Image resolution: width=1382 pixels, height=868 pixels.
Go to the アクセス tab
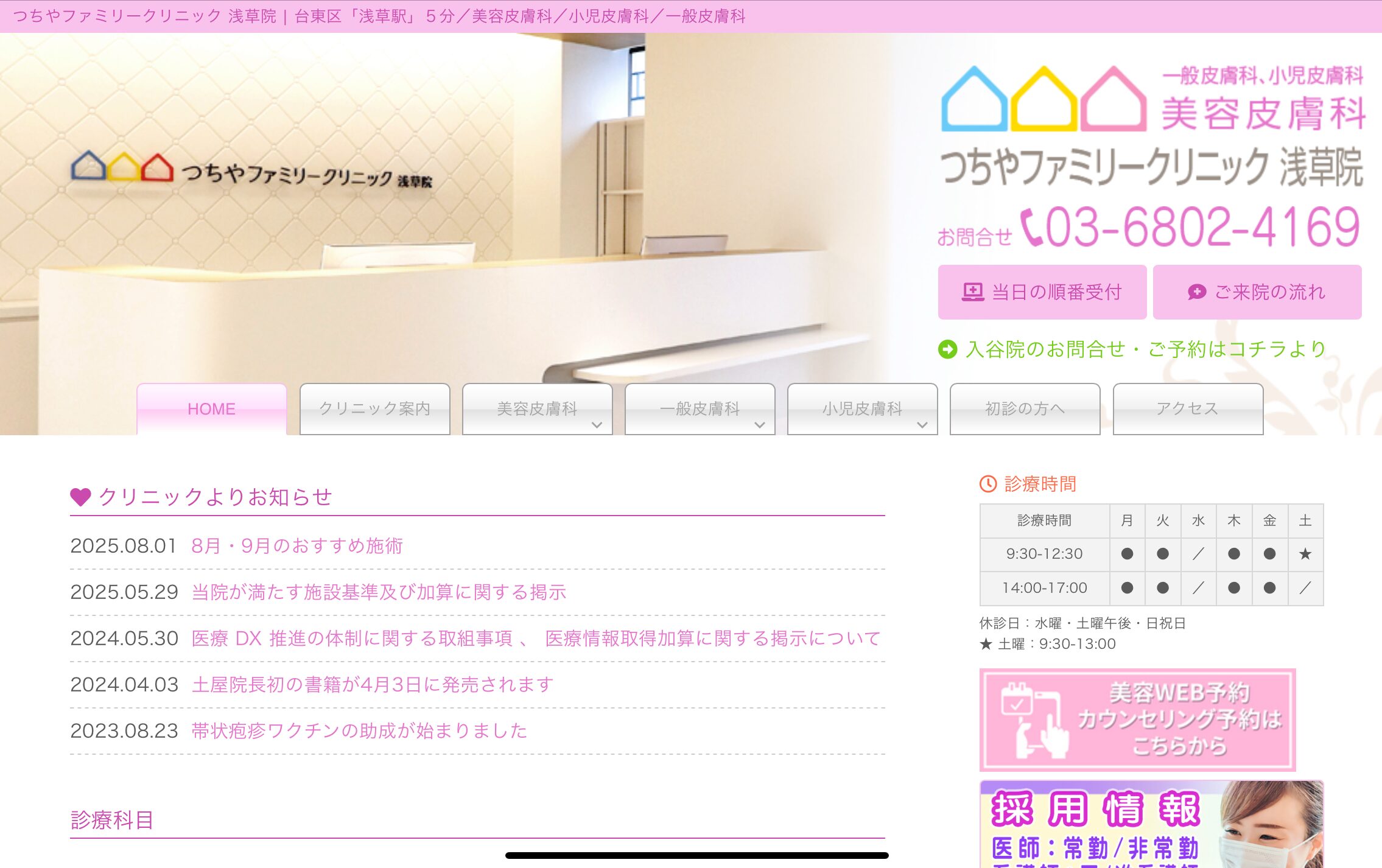(x=1187, y=408)
